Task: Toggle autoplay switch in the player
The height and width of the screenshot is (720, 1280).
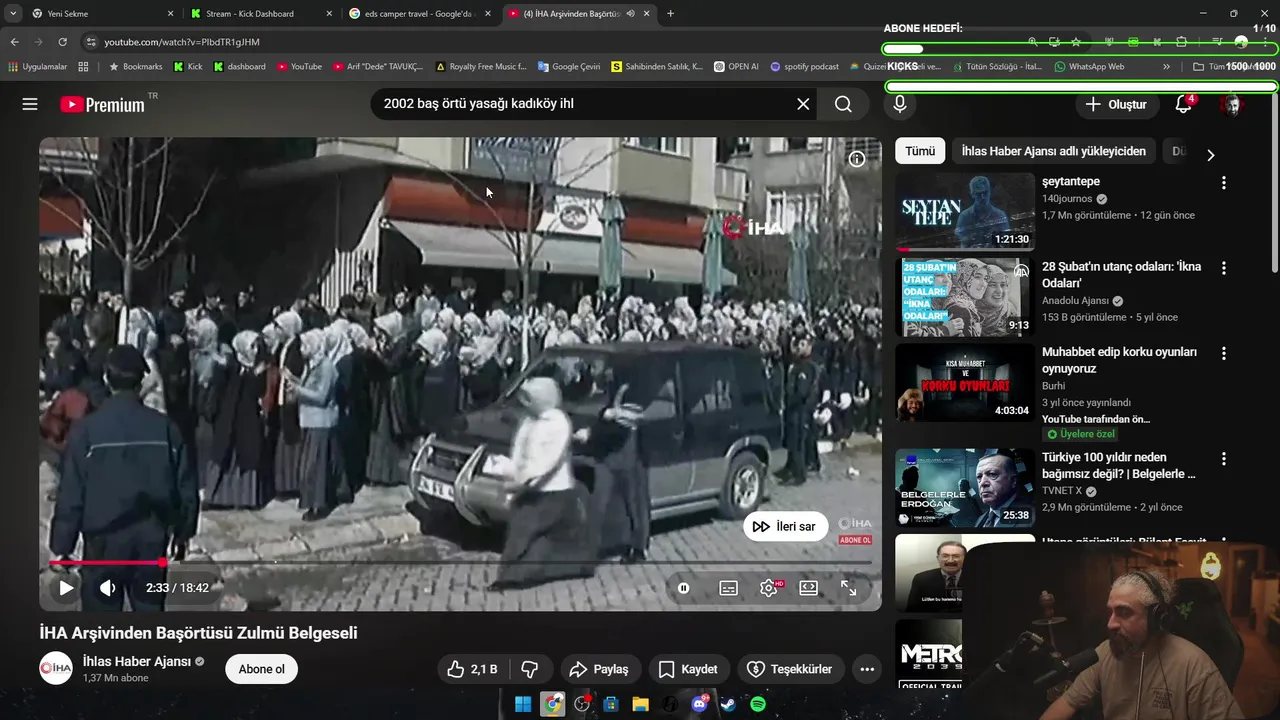Action: [x=684, y=588]
